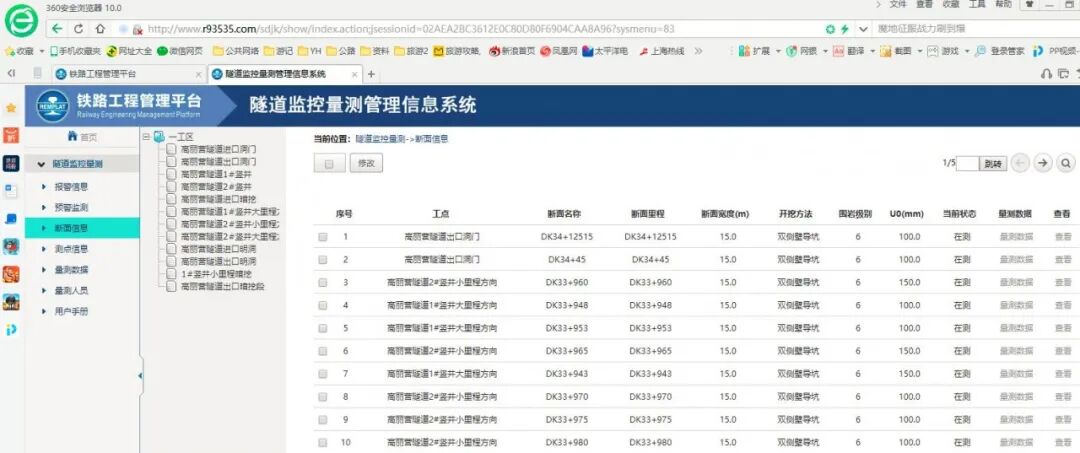Switch to the 铁路工程管理平台 tab
Screen dimensions: 1080x453
128,74
